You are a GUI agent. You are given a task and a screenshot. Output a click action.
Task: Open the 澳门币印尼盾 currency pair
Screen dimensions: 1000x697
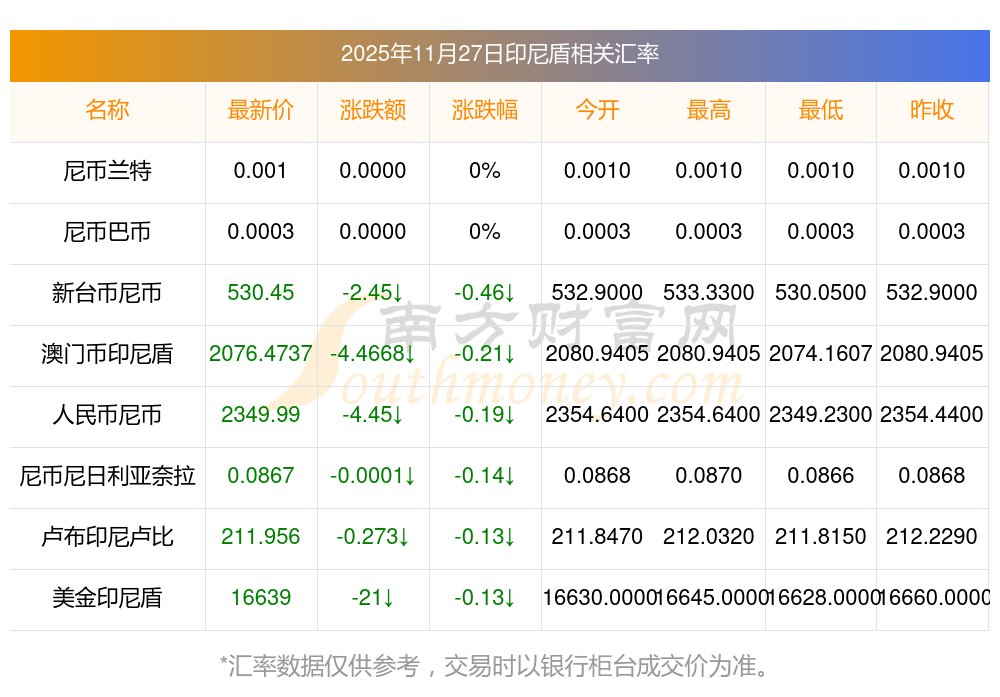pyautogui.click(x=107, y=354)
